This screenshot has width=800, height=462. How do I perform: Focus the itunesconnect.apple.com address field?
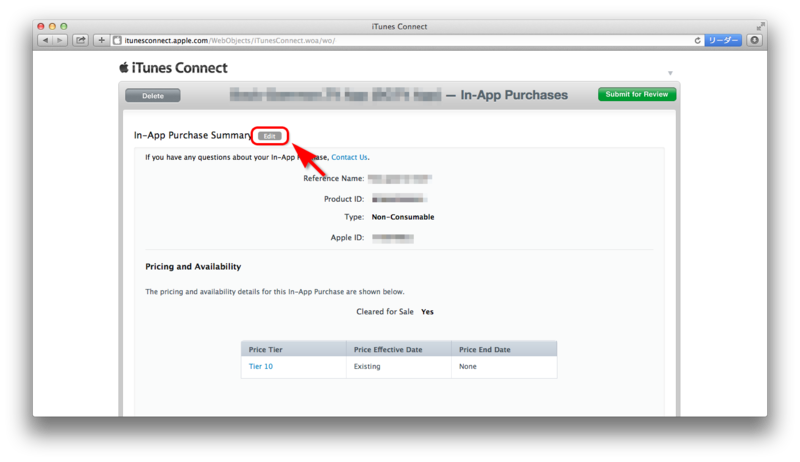[408, 40]
